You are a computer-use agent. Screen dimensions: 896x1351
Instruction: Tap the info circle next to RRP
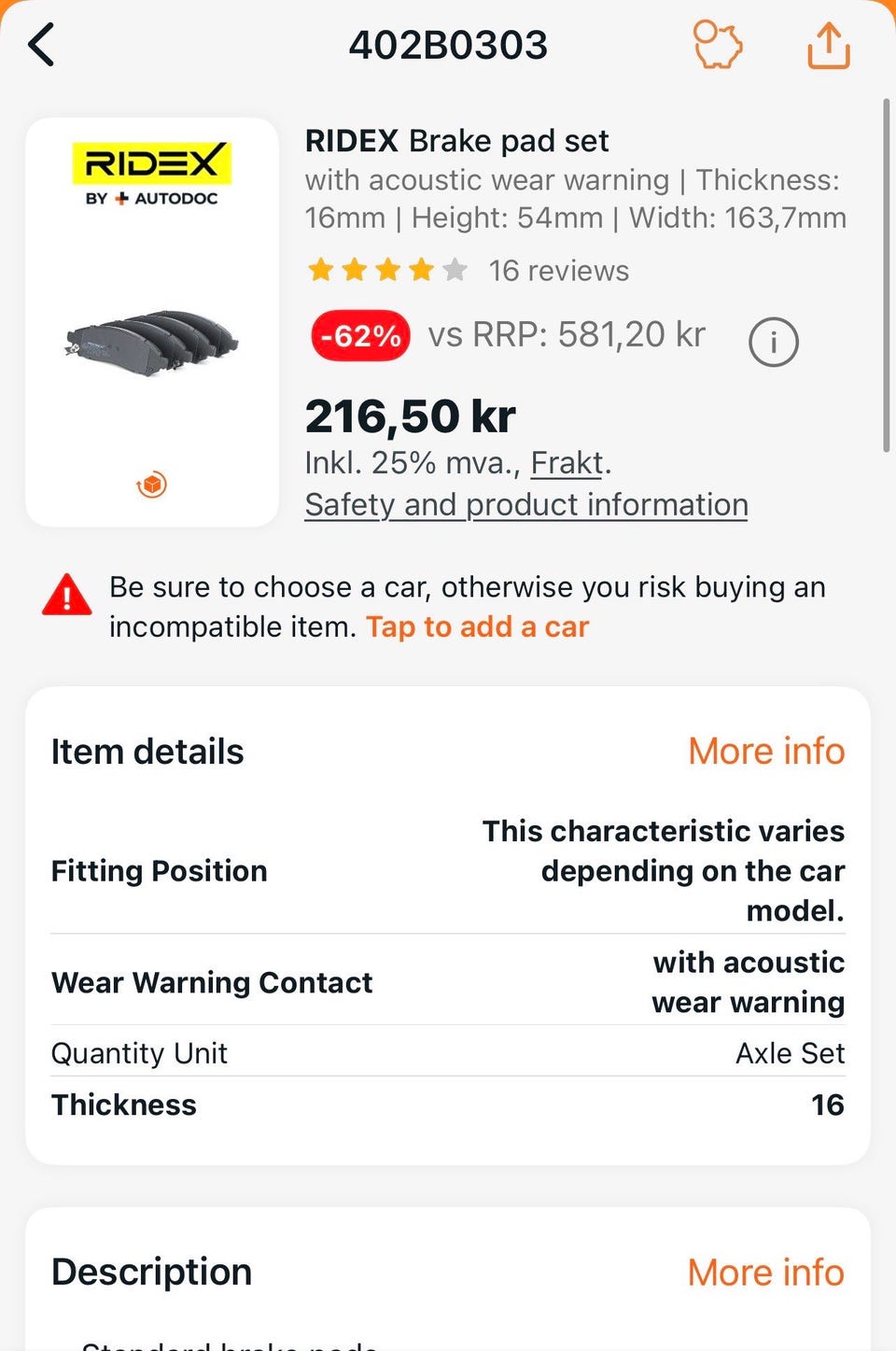(774, 342)
